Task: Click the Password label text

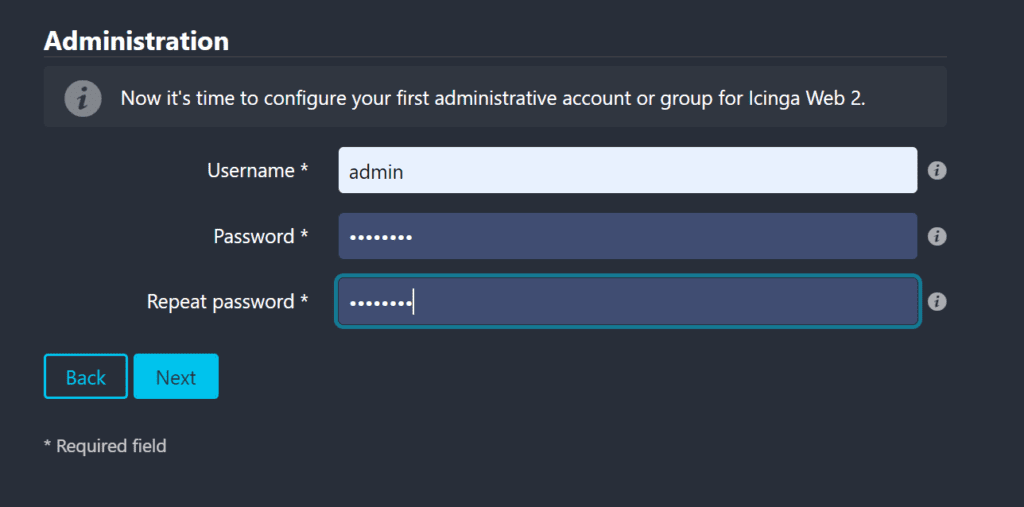Action: pyautogui.click(x=253, y=237)
